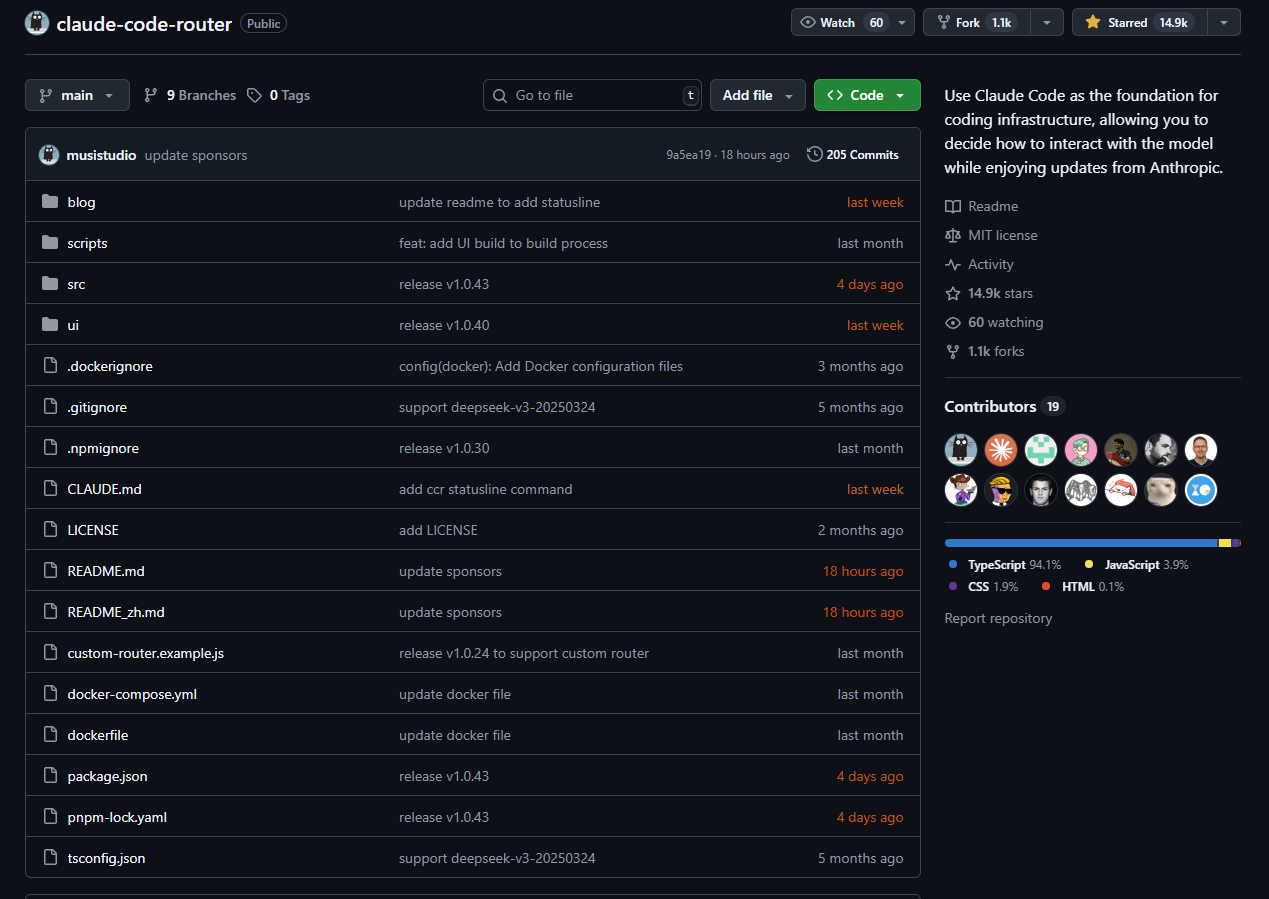The width and height of the screenshot is (1269, 899).
Task: Open the pnpm-lock.yaml file
Action: click(x=117, y=817)
